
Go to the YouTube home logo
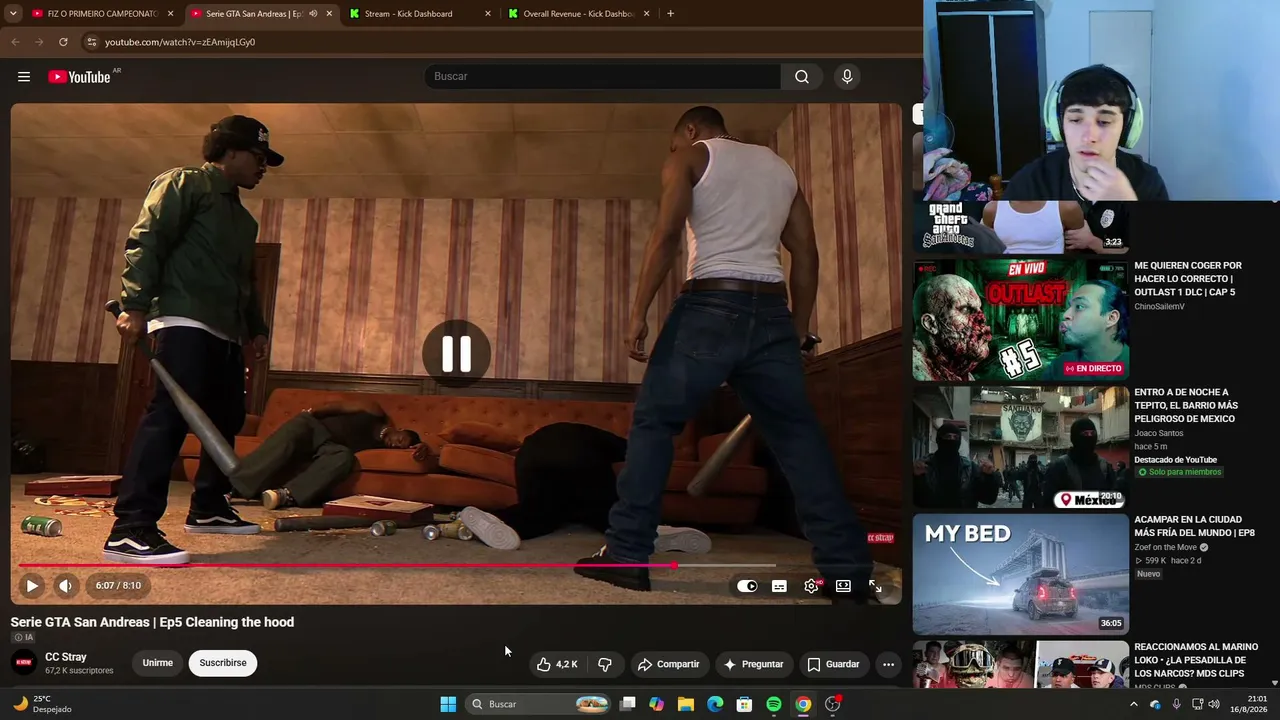[x=79, y=77]
